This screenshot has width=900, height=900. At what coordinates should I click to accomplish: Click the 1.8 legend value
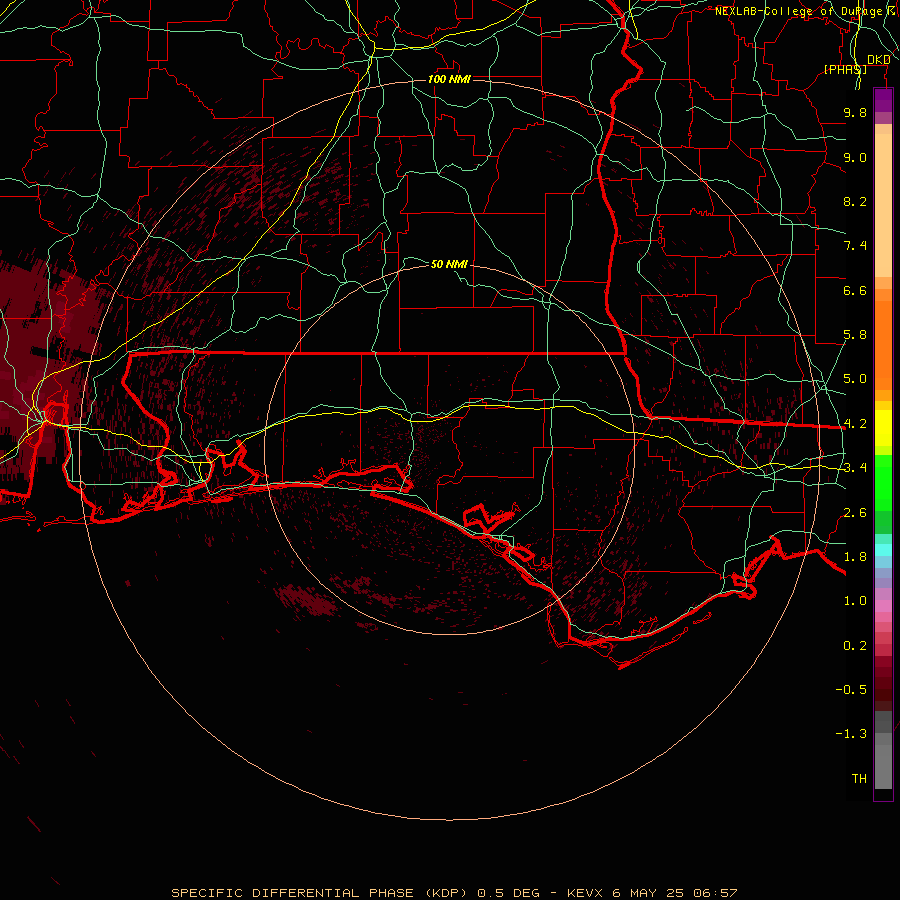click(x=855, y=557)
